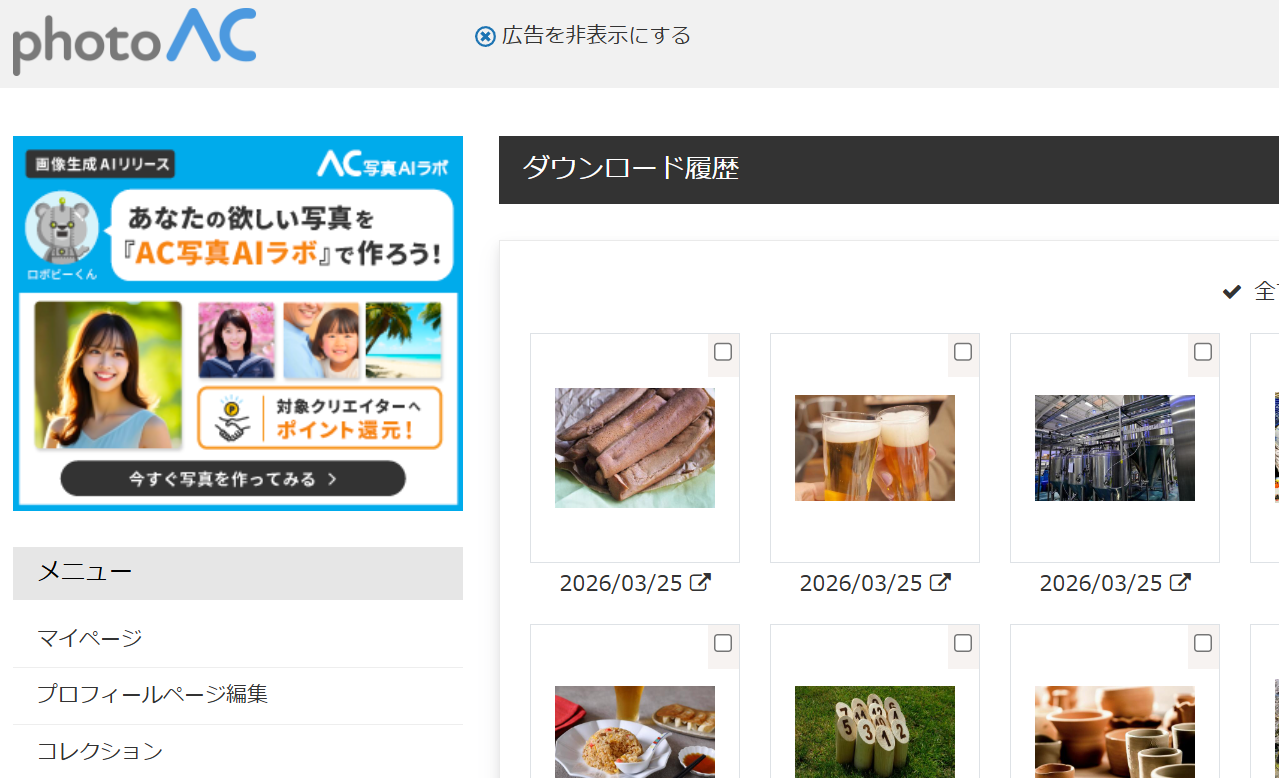Viewport: 1279px width, 778px height.
Task: Click the photoAC logo
Action: coord(134,40)
